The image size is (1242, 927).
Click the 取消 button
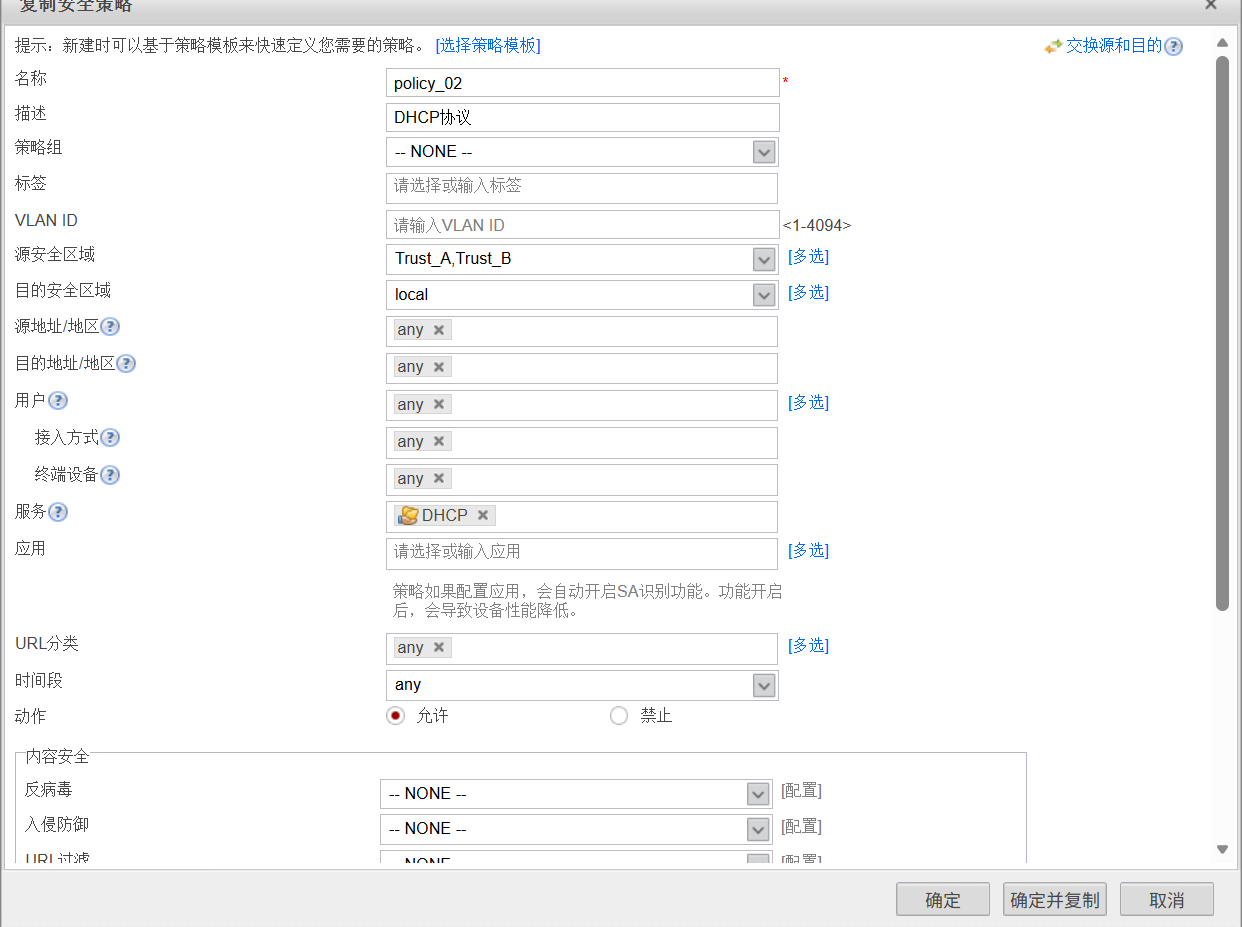[x=1167, y=899]
